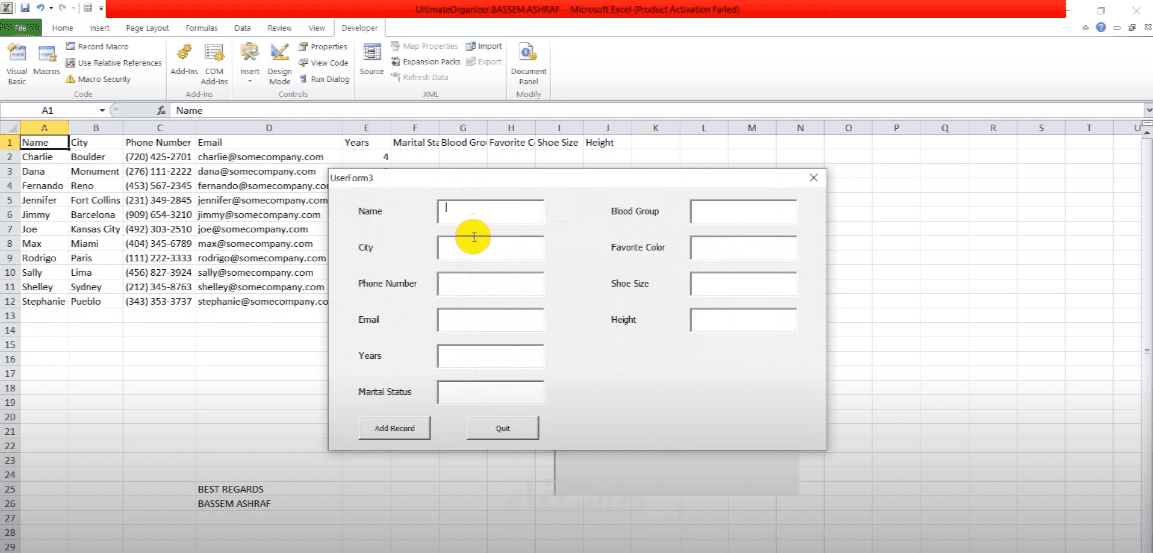This screenshot has width=1153, height=553.
Task: Switch to the Data tab
Action: [243, 28]
